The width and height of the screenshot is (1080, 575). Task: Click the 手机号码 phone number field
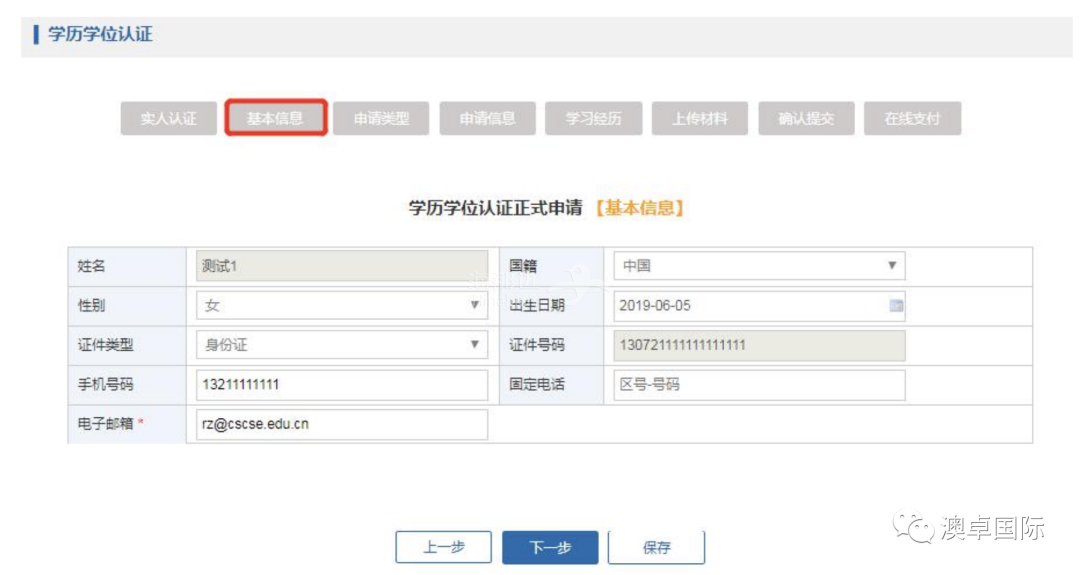341,385
